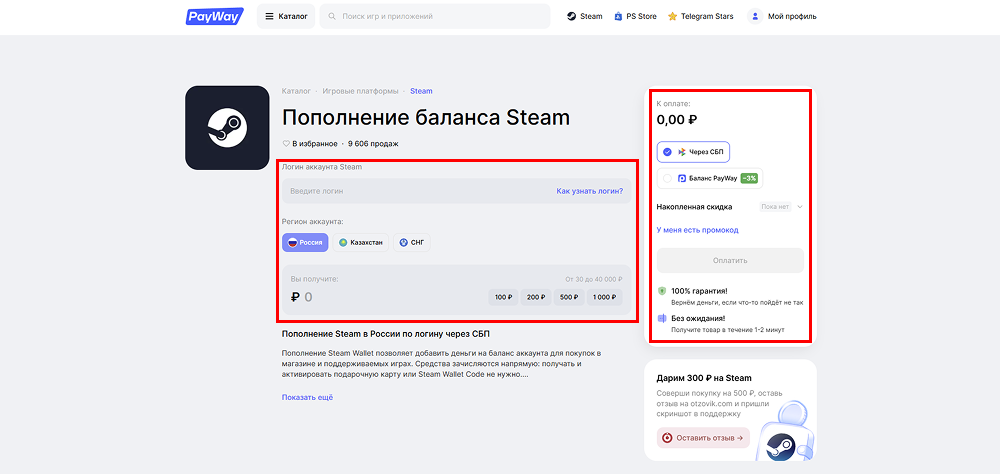Click the PS Store bag icon
The image size is (1000, 474).
click(618, 17)
